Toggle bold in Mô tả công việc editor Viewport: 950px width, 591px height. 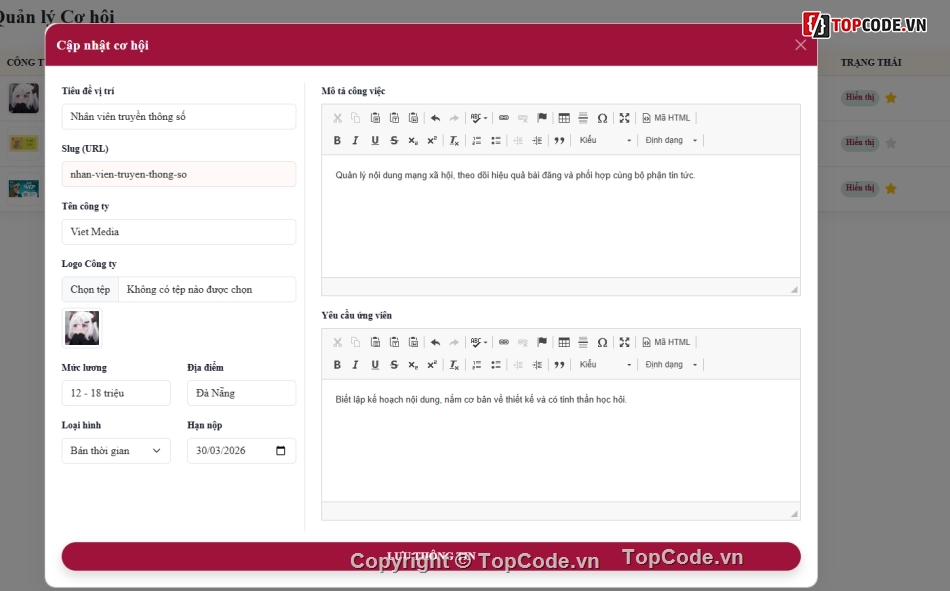tap(337, 141)
